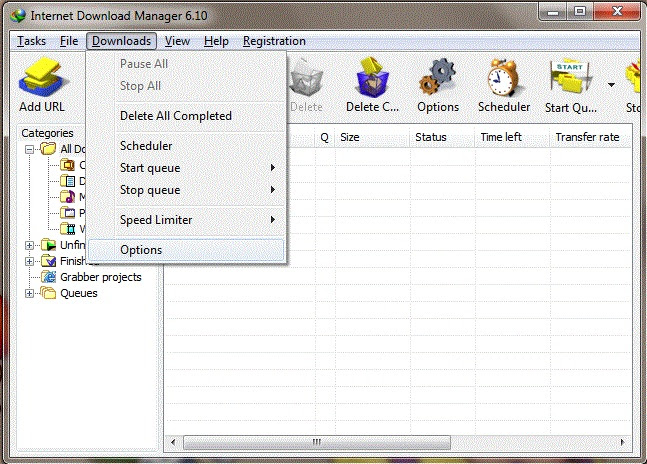
Task: Open the Tasks menu
Action: (x=31, y=41)
